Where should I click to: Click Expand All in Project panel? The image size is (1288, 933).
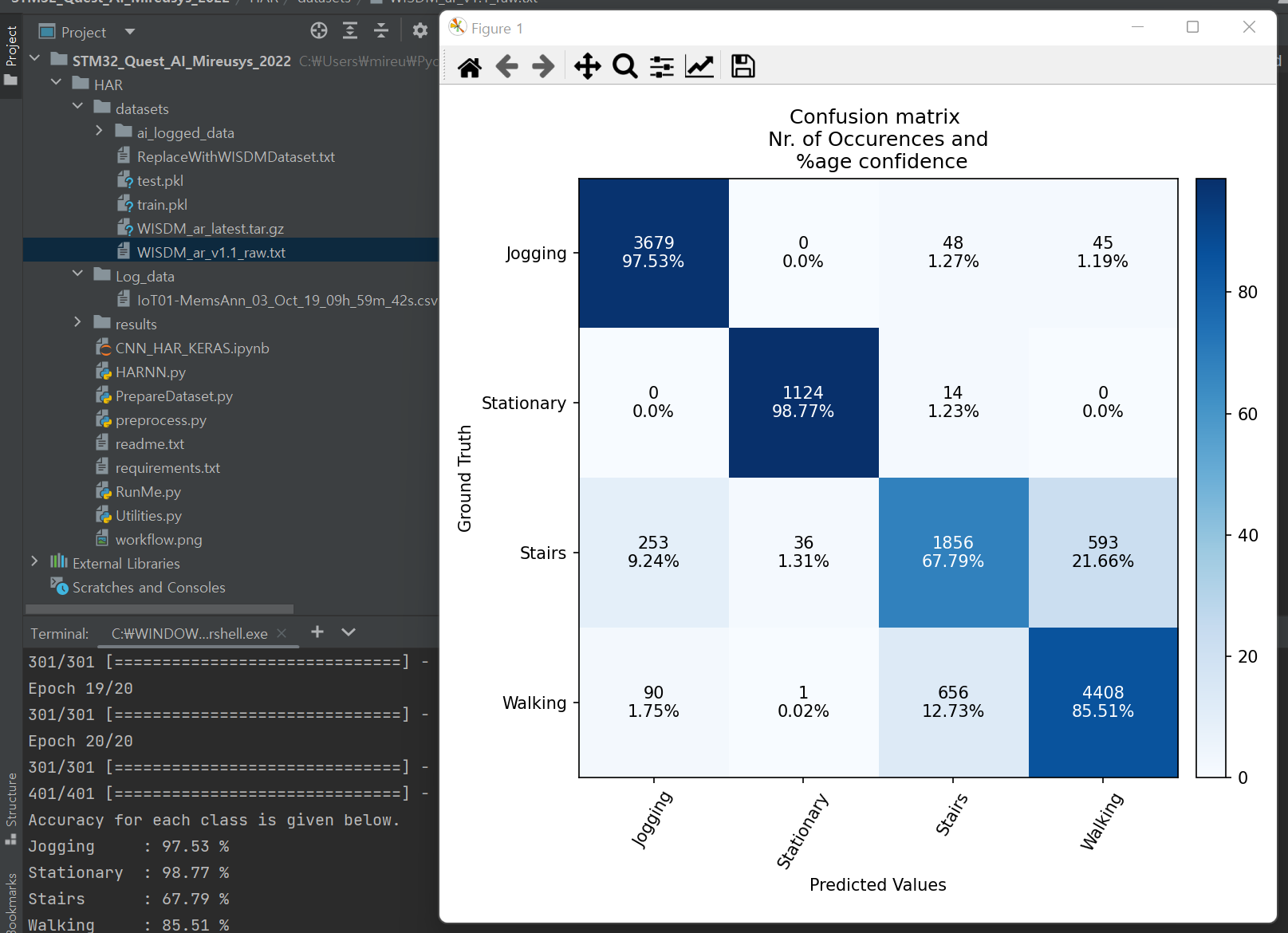point(350,31)
